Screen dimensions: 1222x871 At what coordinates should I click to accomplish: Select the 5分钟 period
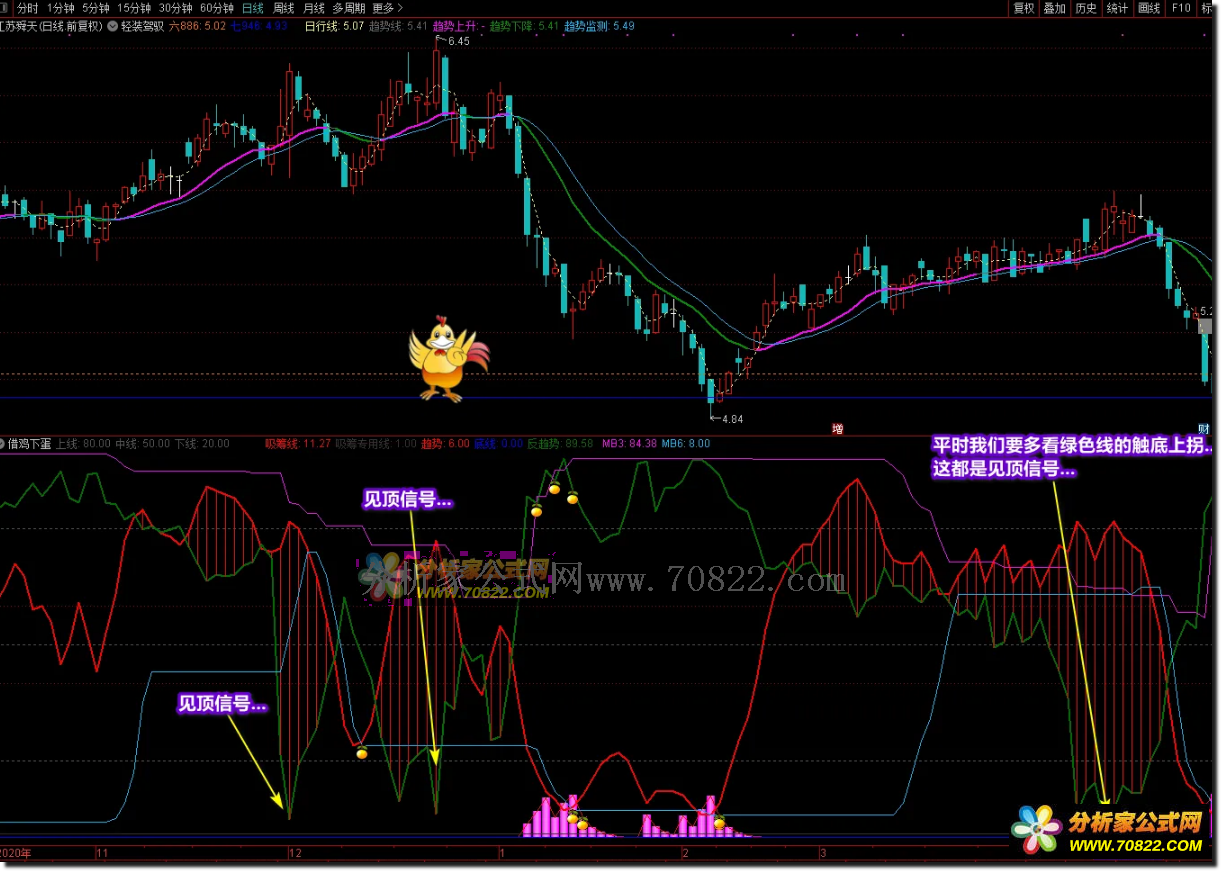click(x=96, y=8)
